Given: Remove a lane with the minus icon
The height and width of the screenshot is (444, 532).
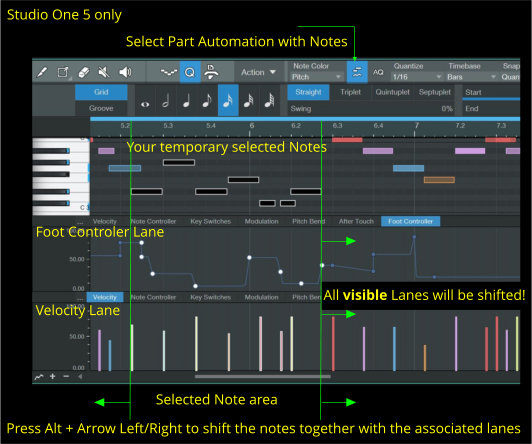Looking at the screenshot, I should [x=66, y=377].
